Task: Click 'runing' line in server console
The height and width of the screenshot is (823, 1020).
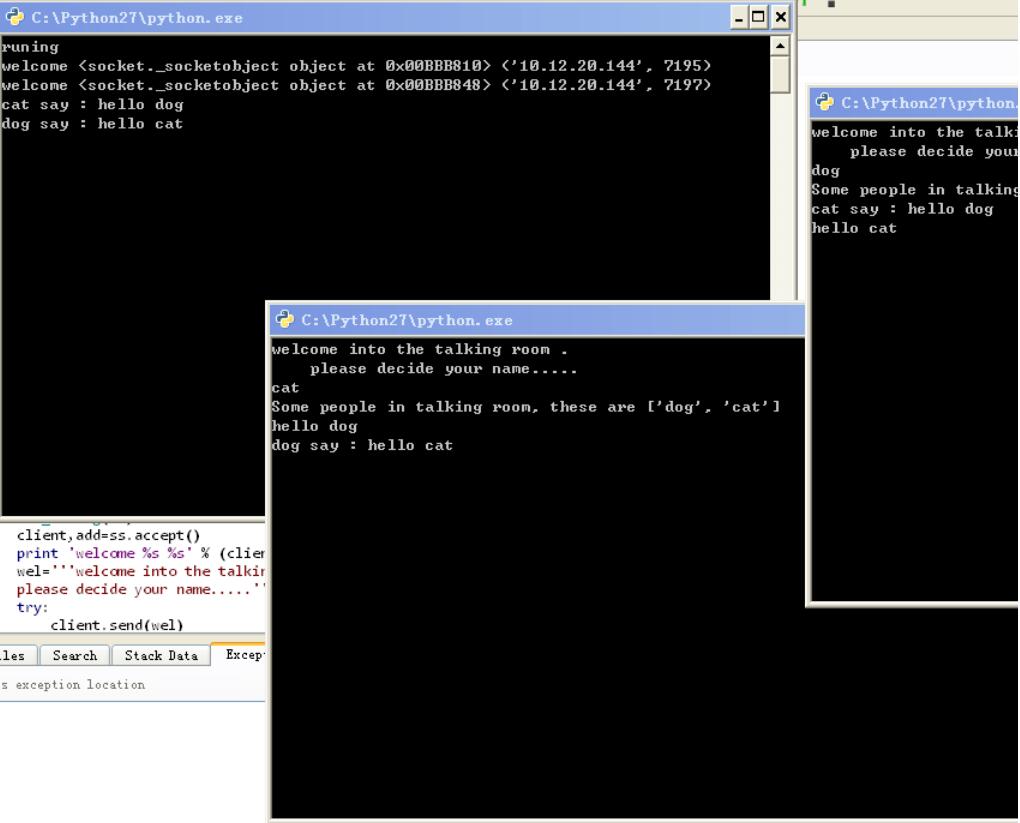Action: coord(30,47)
